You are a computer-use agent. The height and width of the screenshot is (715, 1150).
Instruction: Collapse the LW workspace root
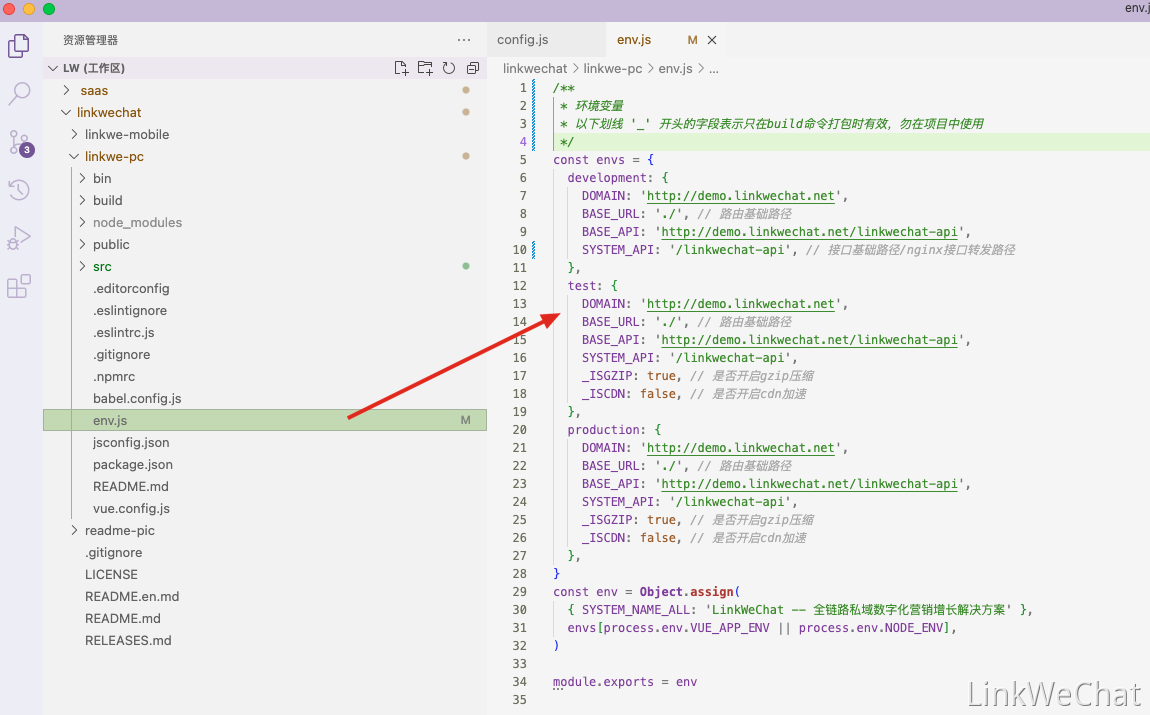[x=53, y=68]
